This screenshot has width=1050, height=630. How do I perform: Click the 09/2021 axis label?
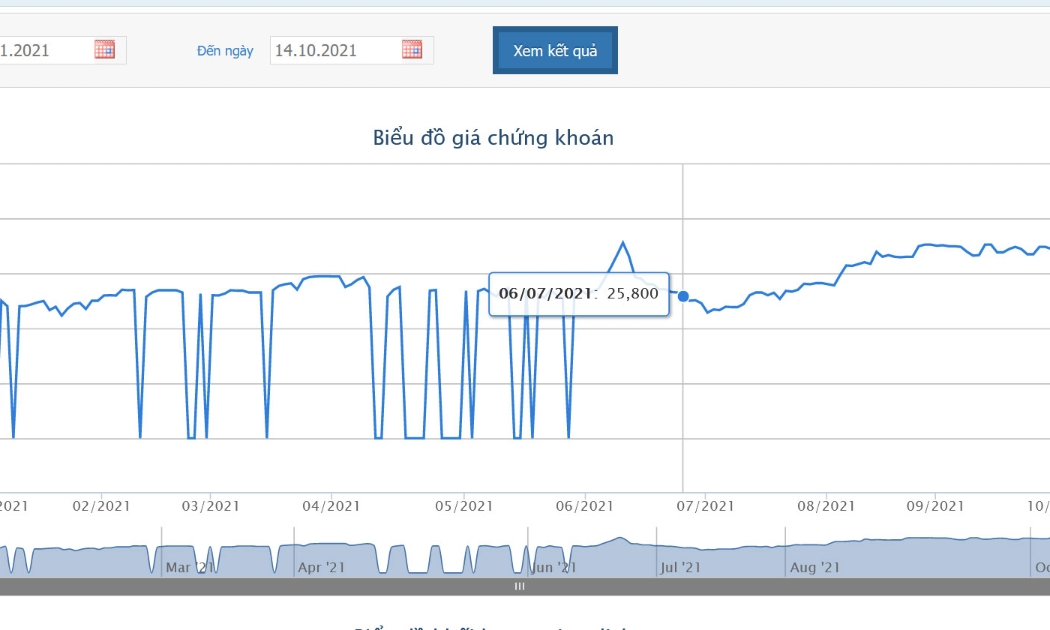click(x=935, y=506)
